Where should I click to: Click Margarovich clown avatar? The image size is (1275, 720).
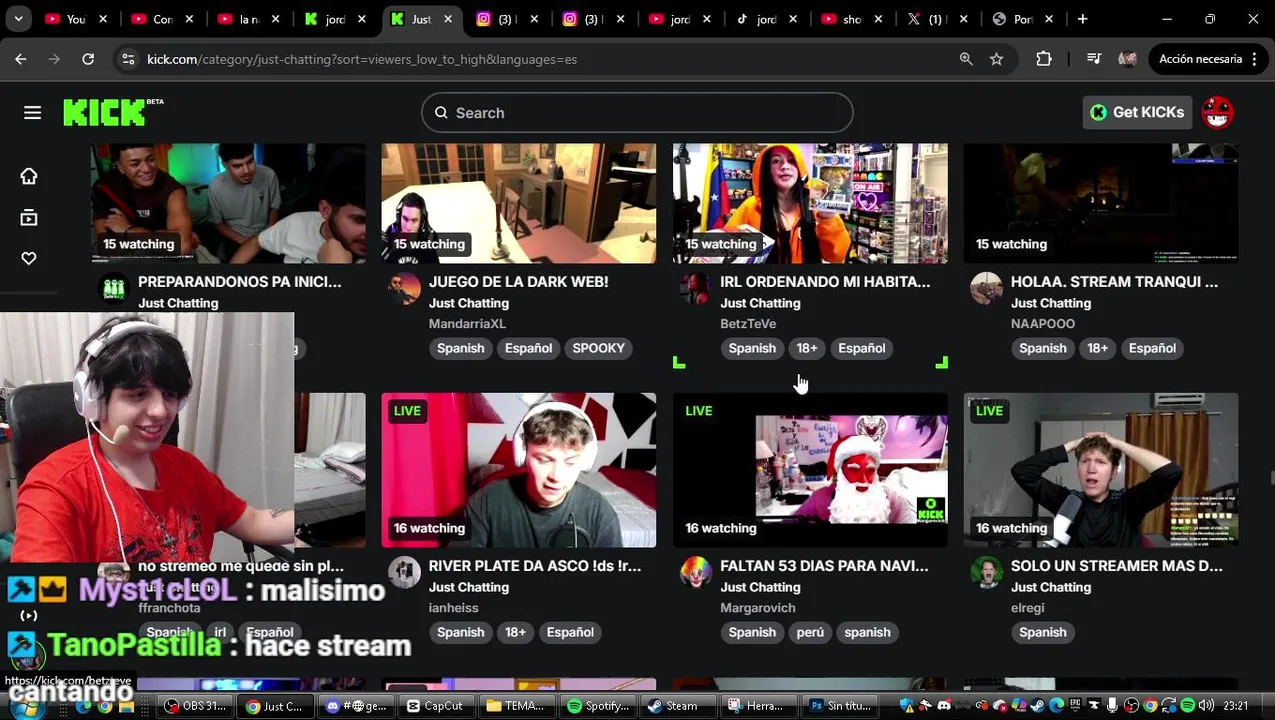[695, 573]
